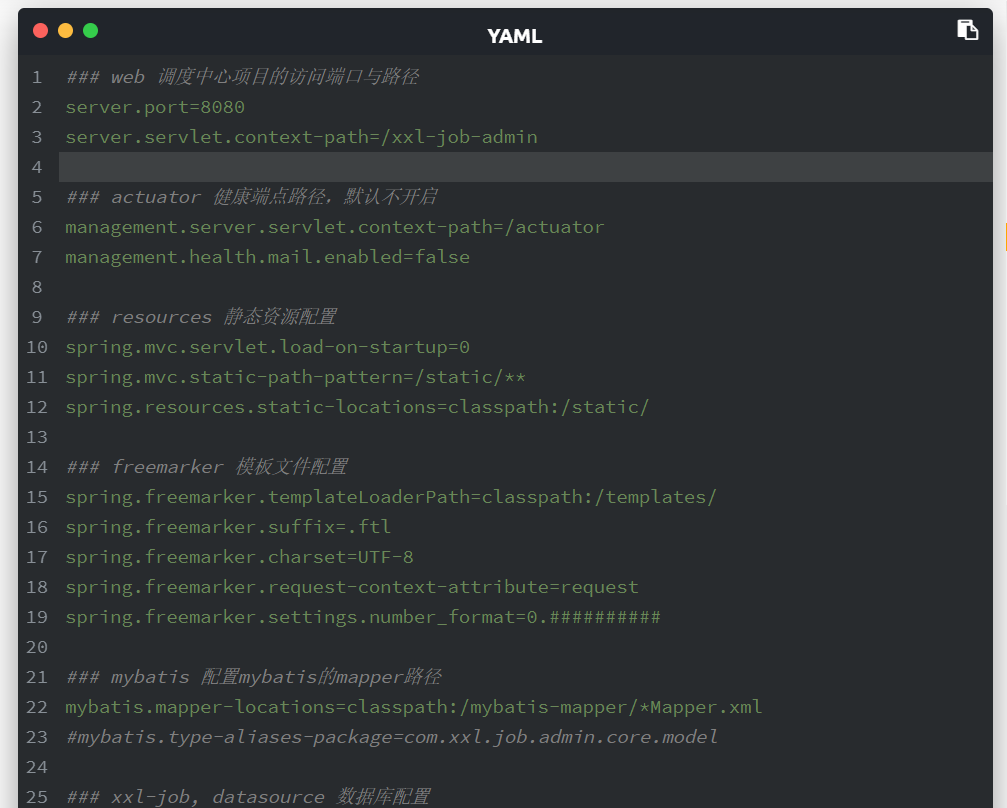Screen dimensions: 1007x808
Task: Click the mybatis.mapper-locations line
Action: click(x=414, y=707)
